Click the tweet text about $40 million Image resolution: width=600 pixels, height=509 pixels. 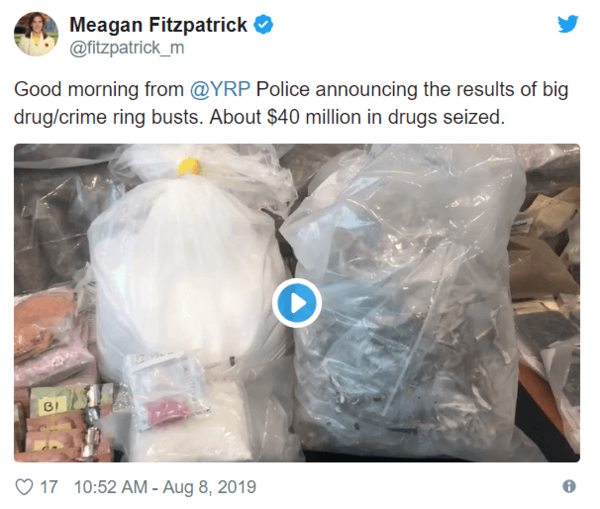click(291, 103)
